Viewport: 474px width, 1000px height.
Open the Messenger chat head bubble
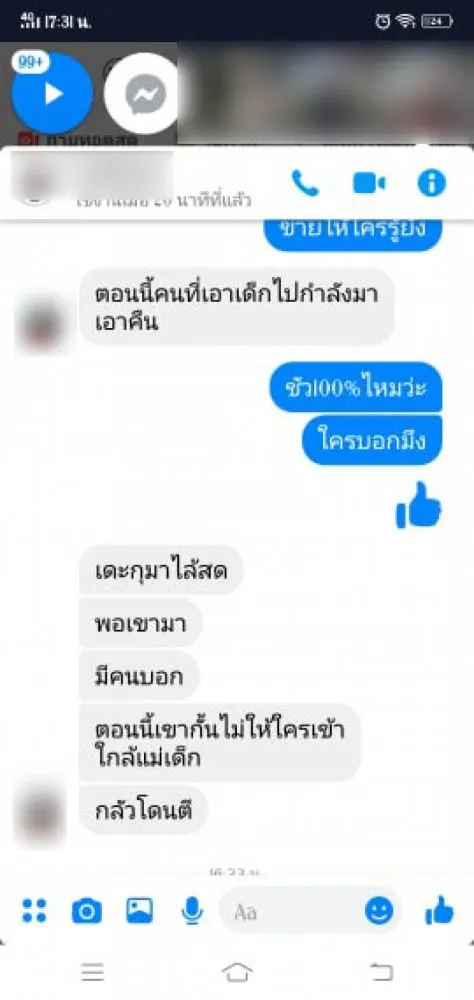tap(144, 93)
